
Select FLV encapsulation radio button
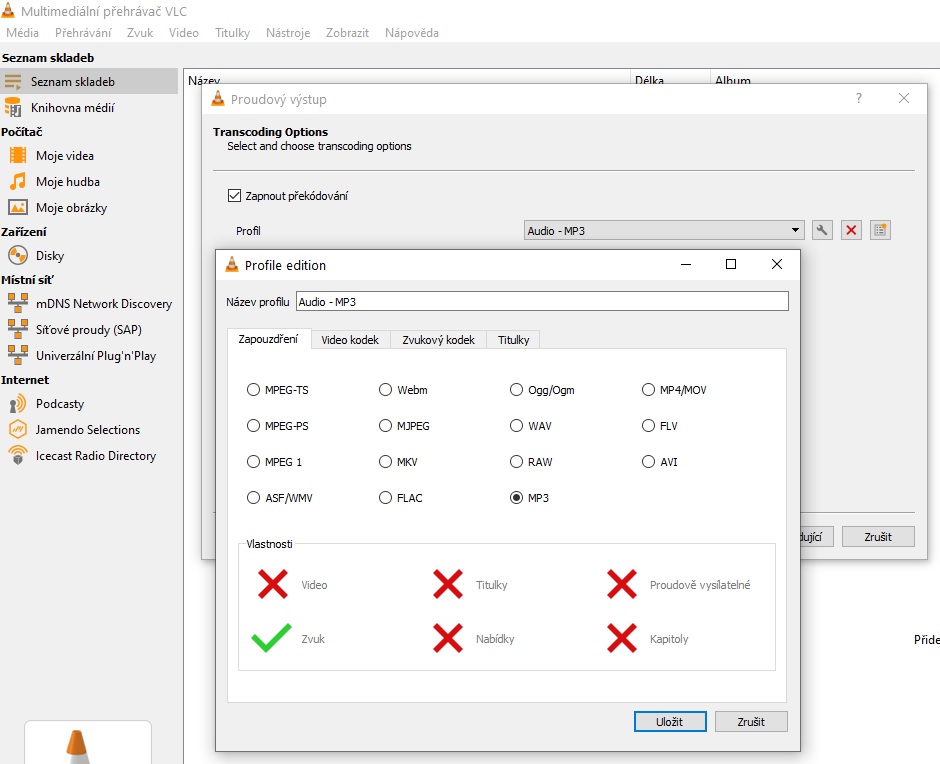pos(648,426)
